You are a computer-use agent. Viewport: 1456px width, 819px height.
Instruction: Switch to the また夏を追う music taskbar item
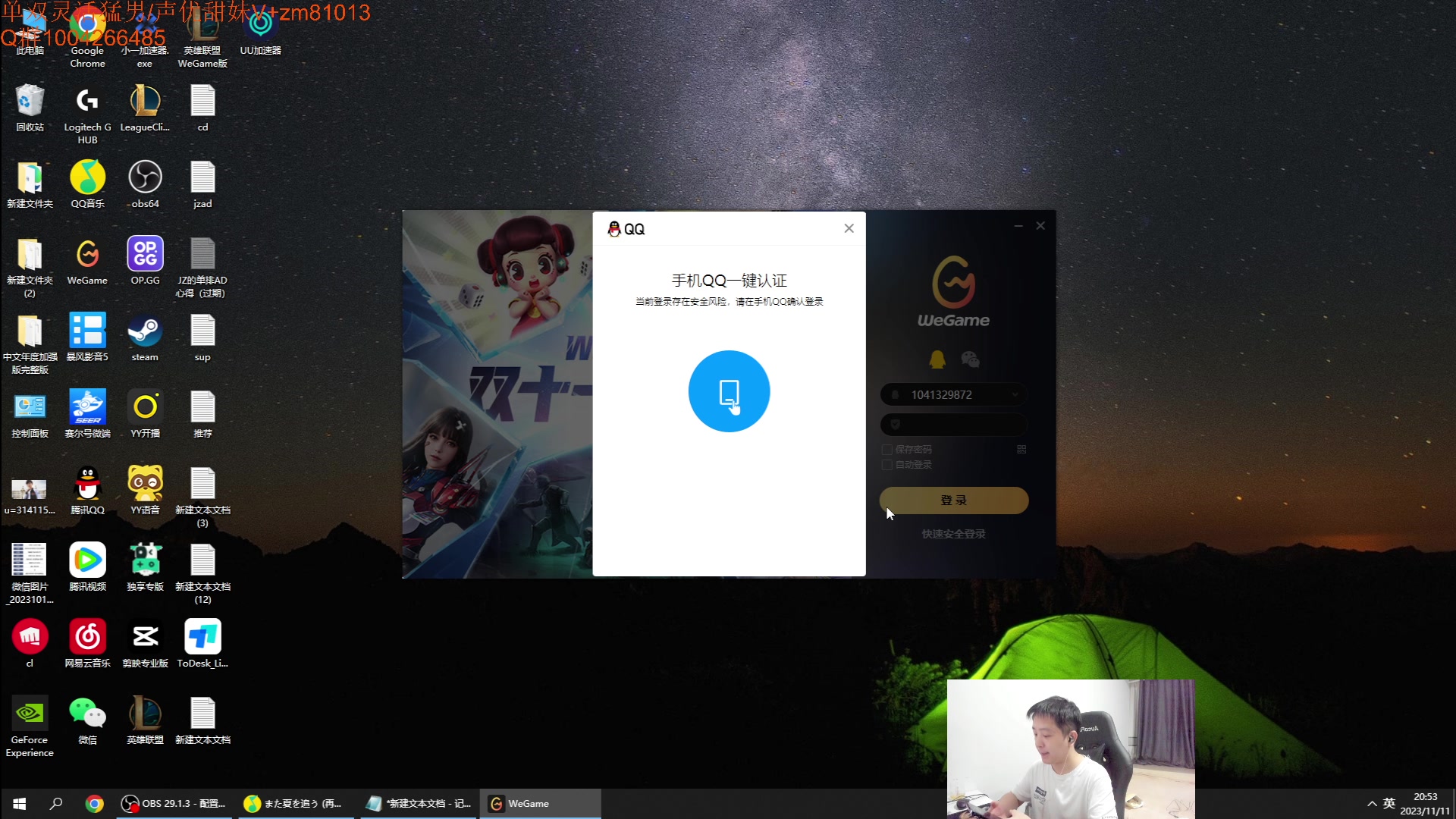tap(295, 804)
